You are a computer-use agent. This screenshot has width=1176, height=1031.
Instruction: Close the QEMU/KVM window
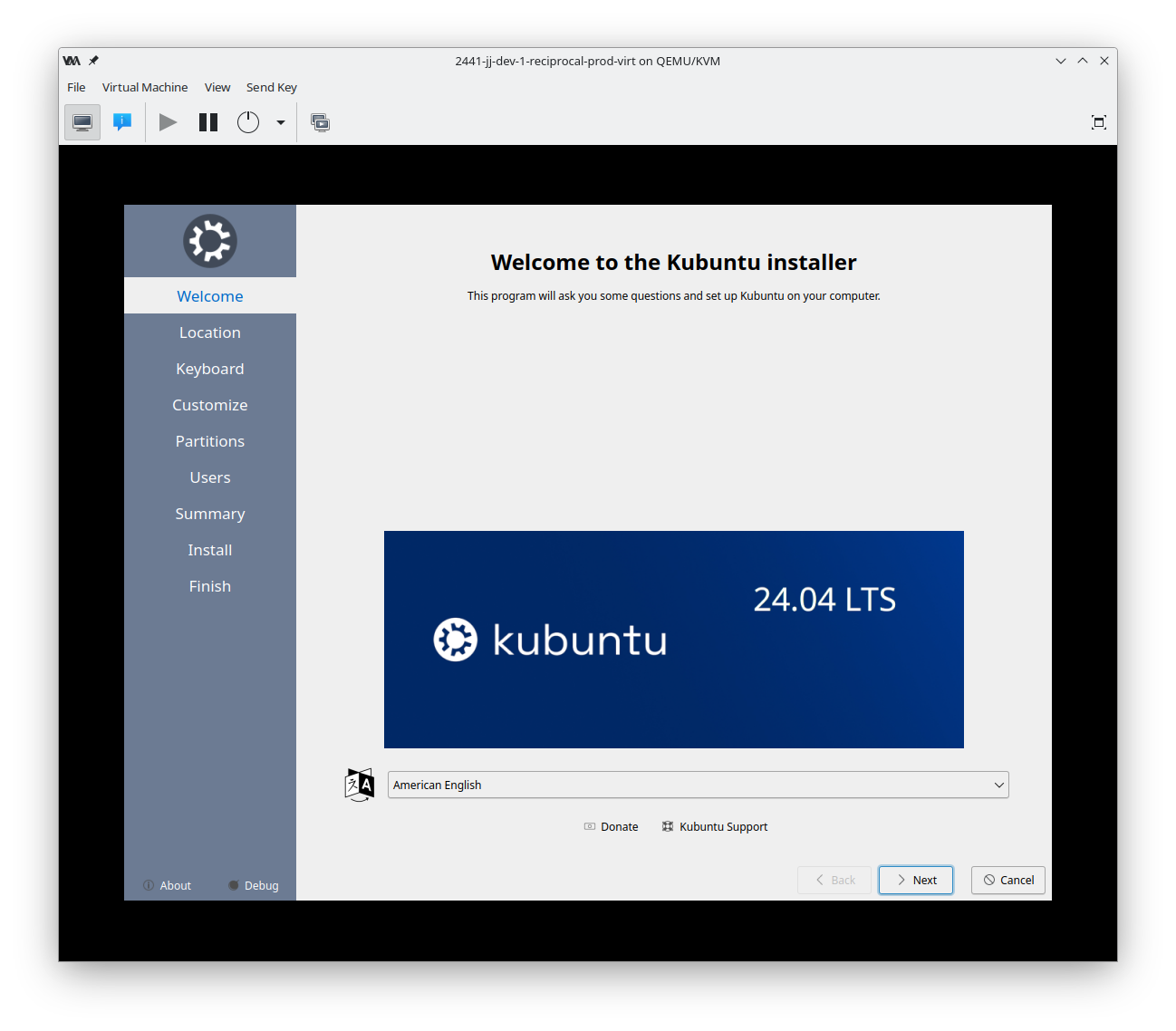coord(1104,61)
